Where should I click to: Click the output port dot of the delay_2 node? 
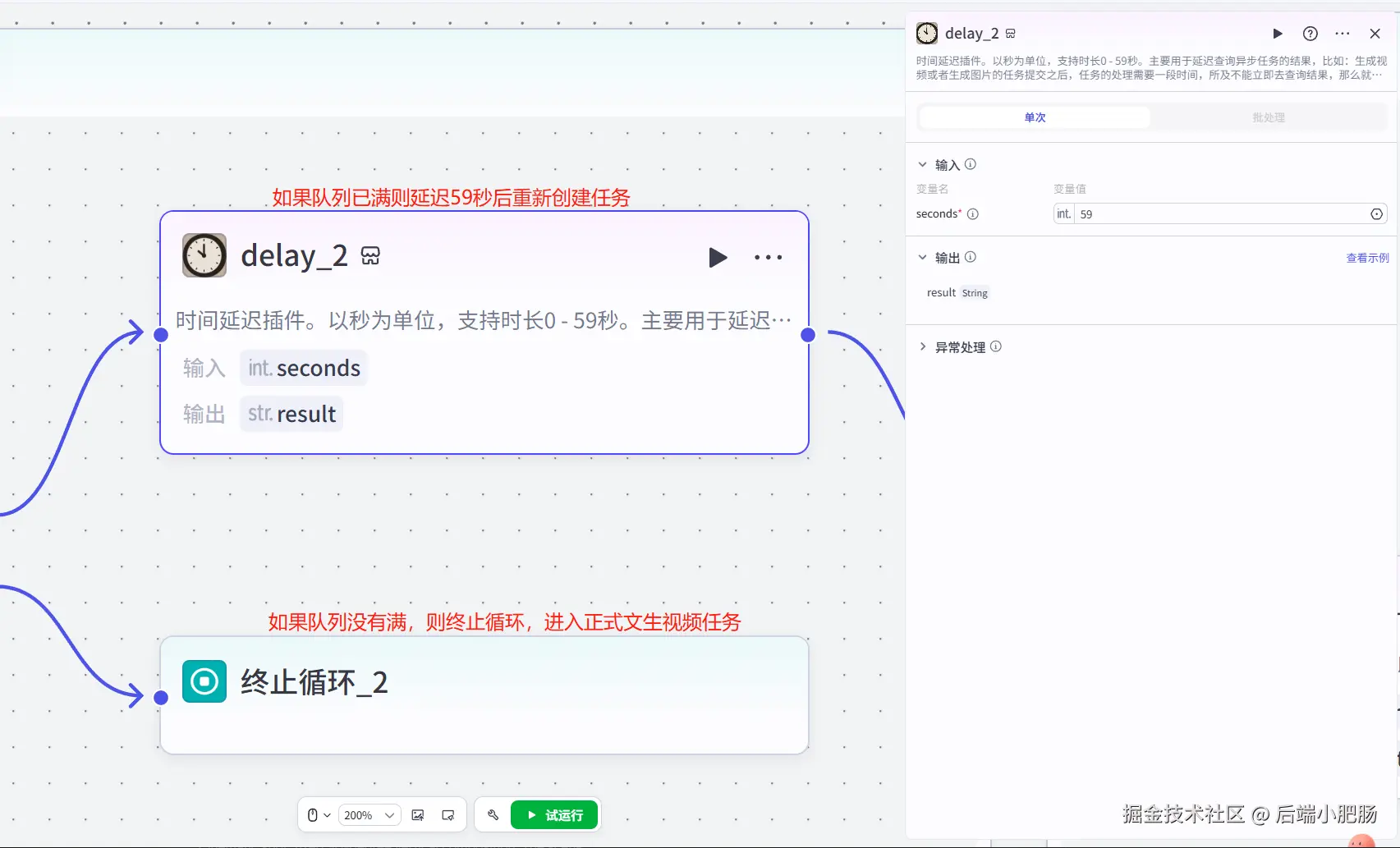tap(808, 335)
